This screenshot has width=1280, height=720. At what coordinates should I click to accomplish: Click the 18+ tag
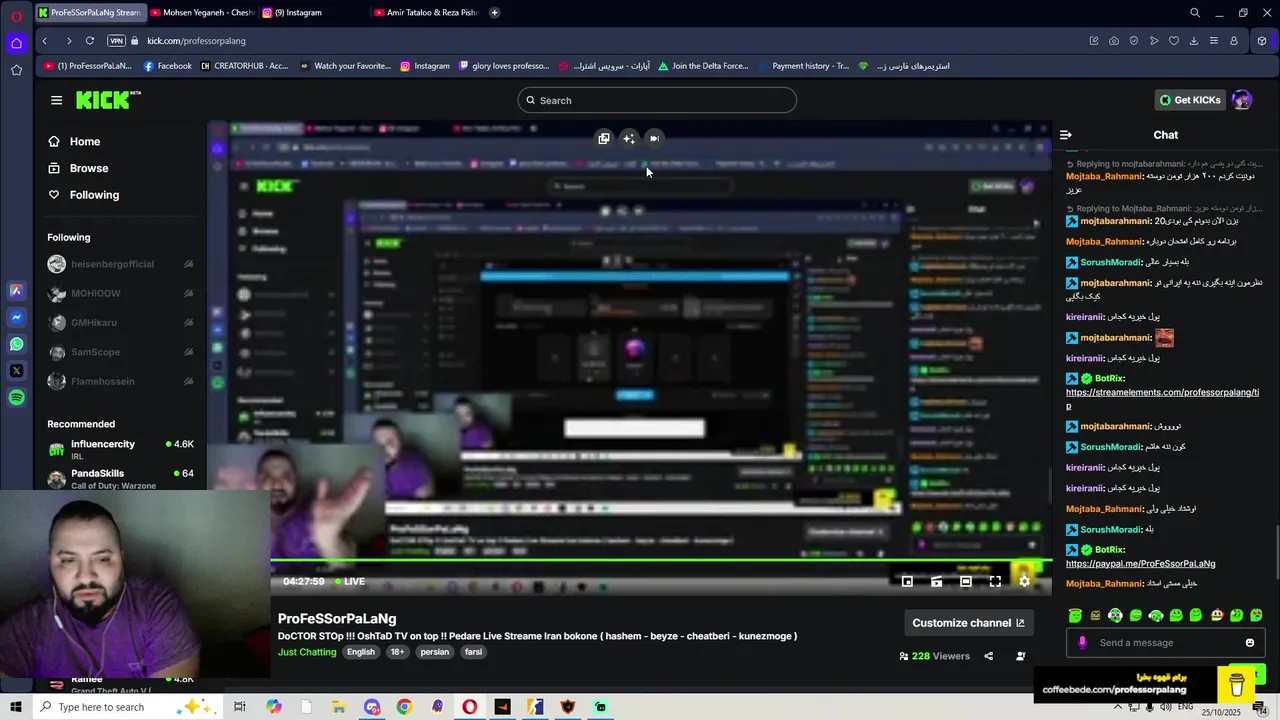click(x=397, y=652)
